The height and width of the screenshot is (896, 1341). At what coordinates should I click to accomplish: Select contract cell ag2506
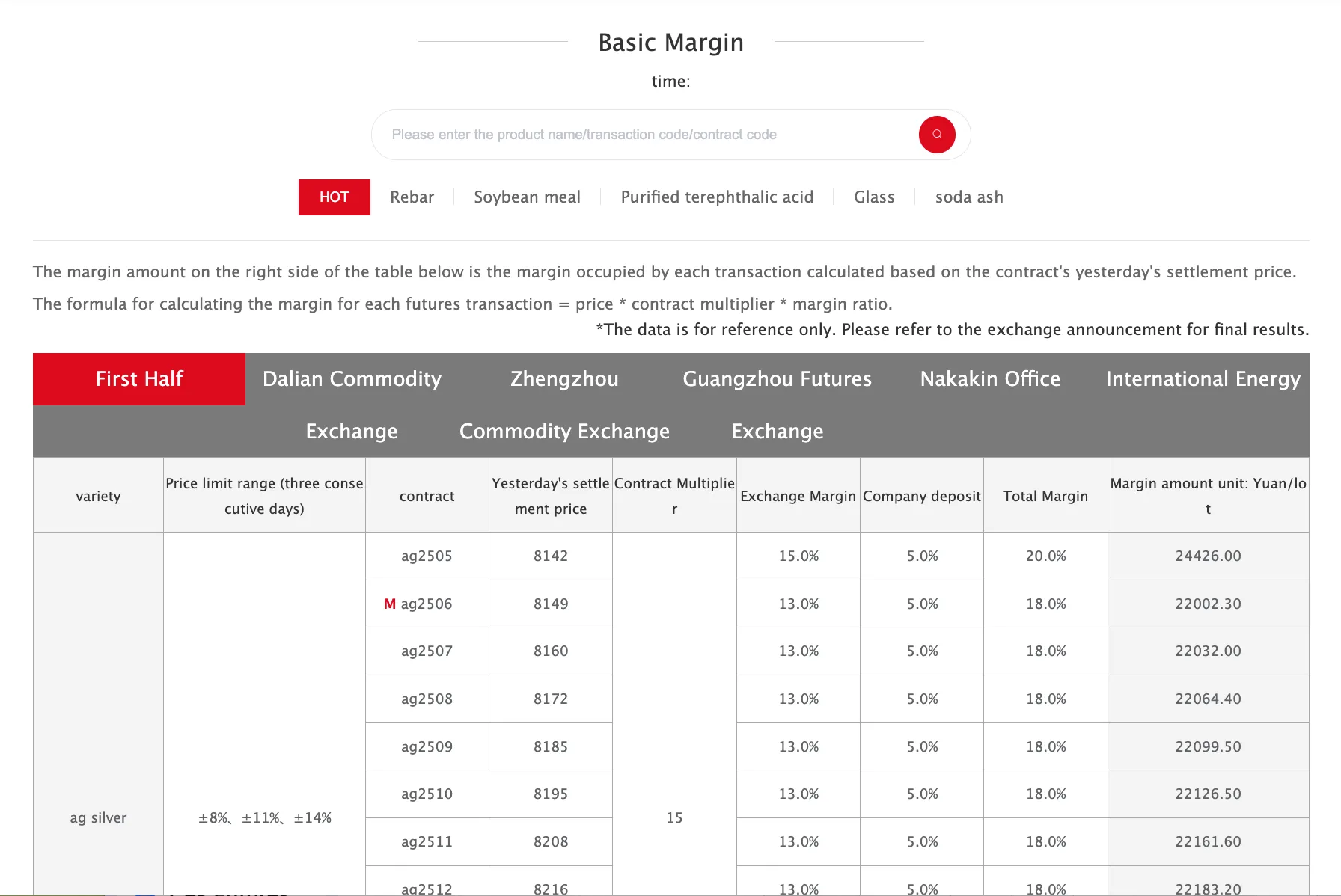point(427,604)
